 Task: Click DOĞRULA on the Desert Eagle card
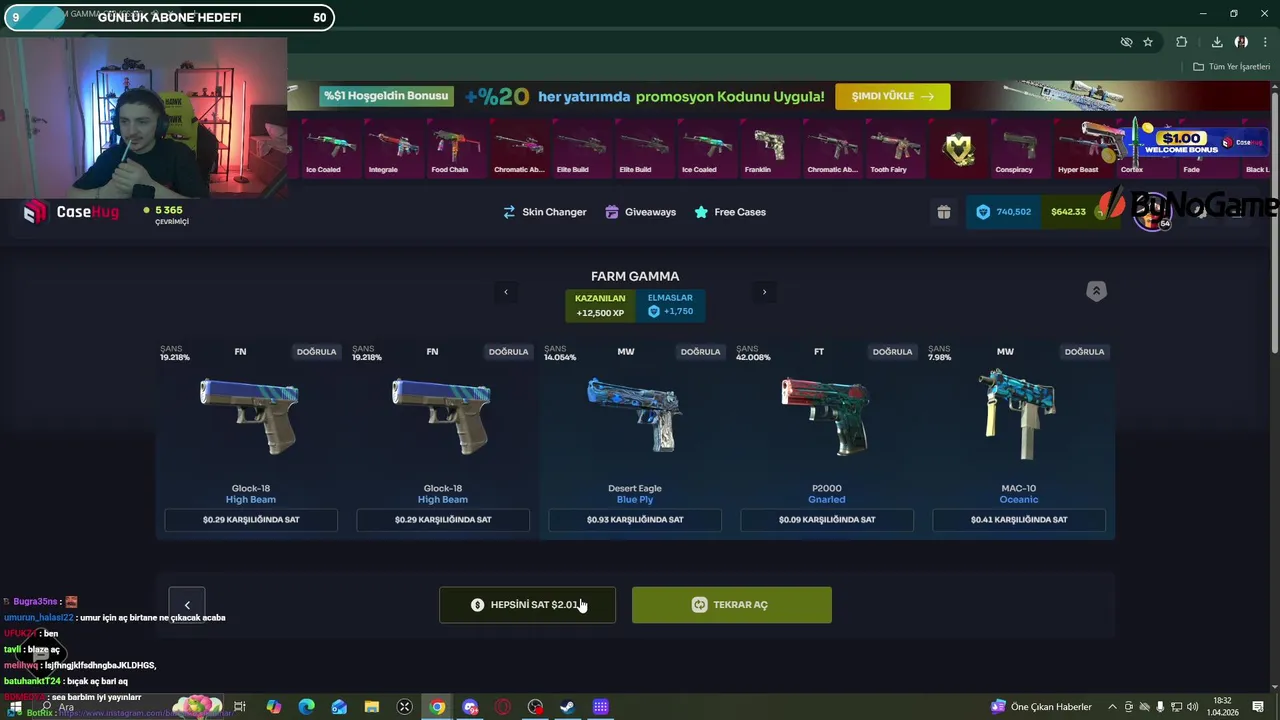(700, 352)
